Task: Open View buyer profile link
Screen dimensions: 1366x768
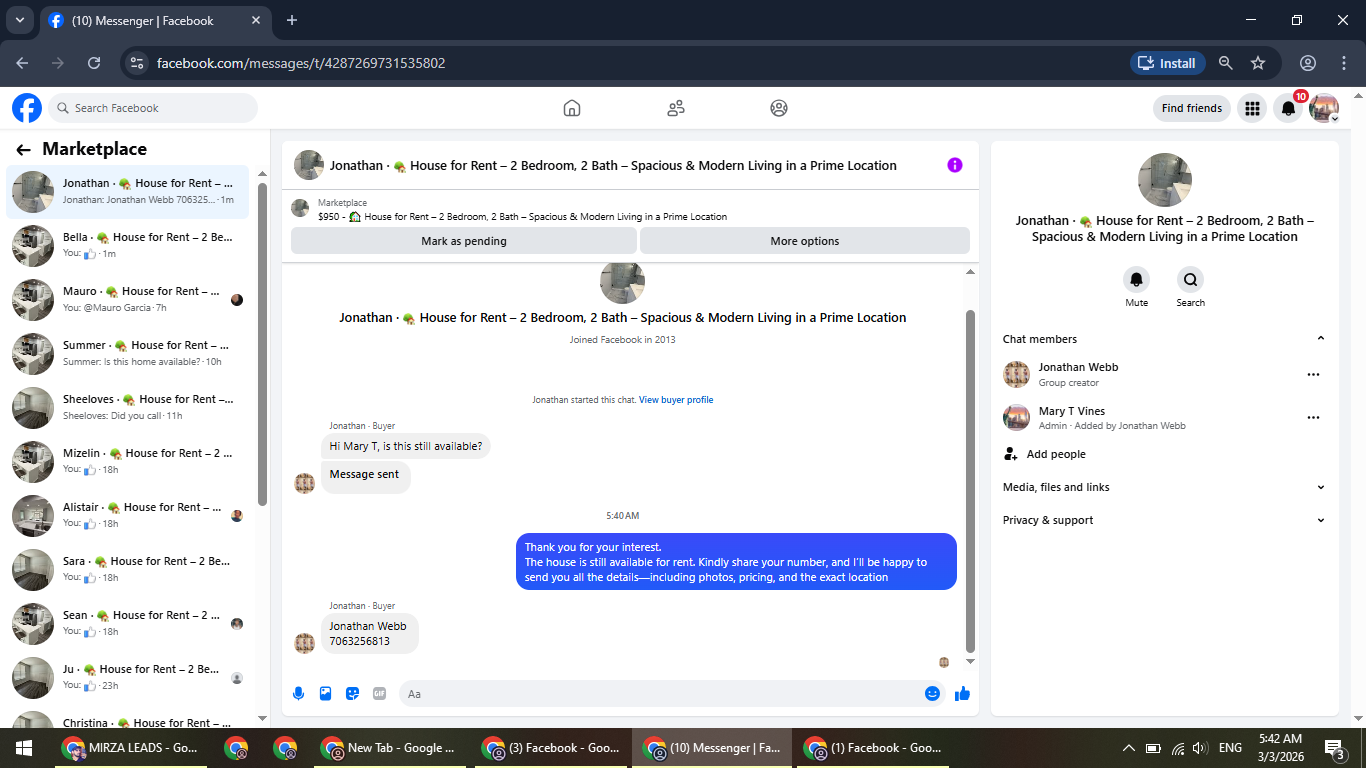Action: pyautogui.click(x=676, y=400)
